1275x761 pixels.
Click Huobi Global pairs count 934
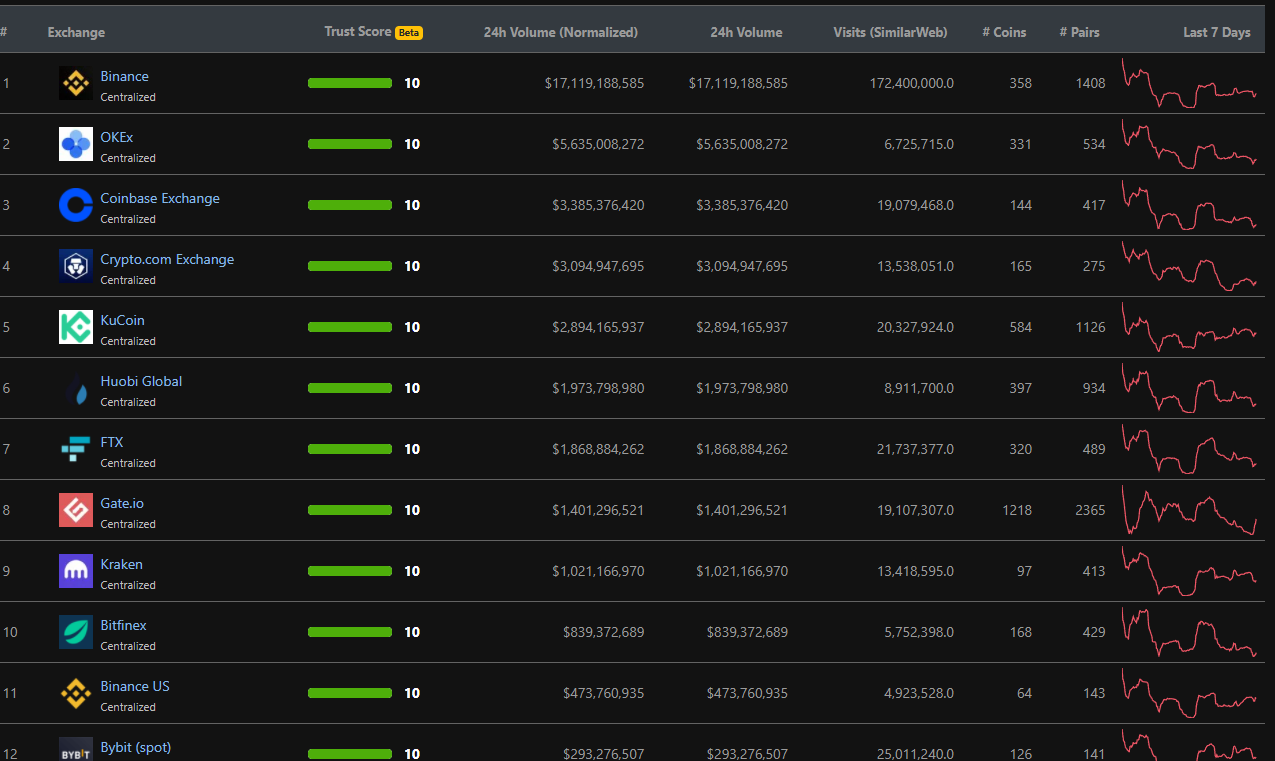(1094, 388)
